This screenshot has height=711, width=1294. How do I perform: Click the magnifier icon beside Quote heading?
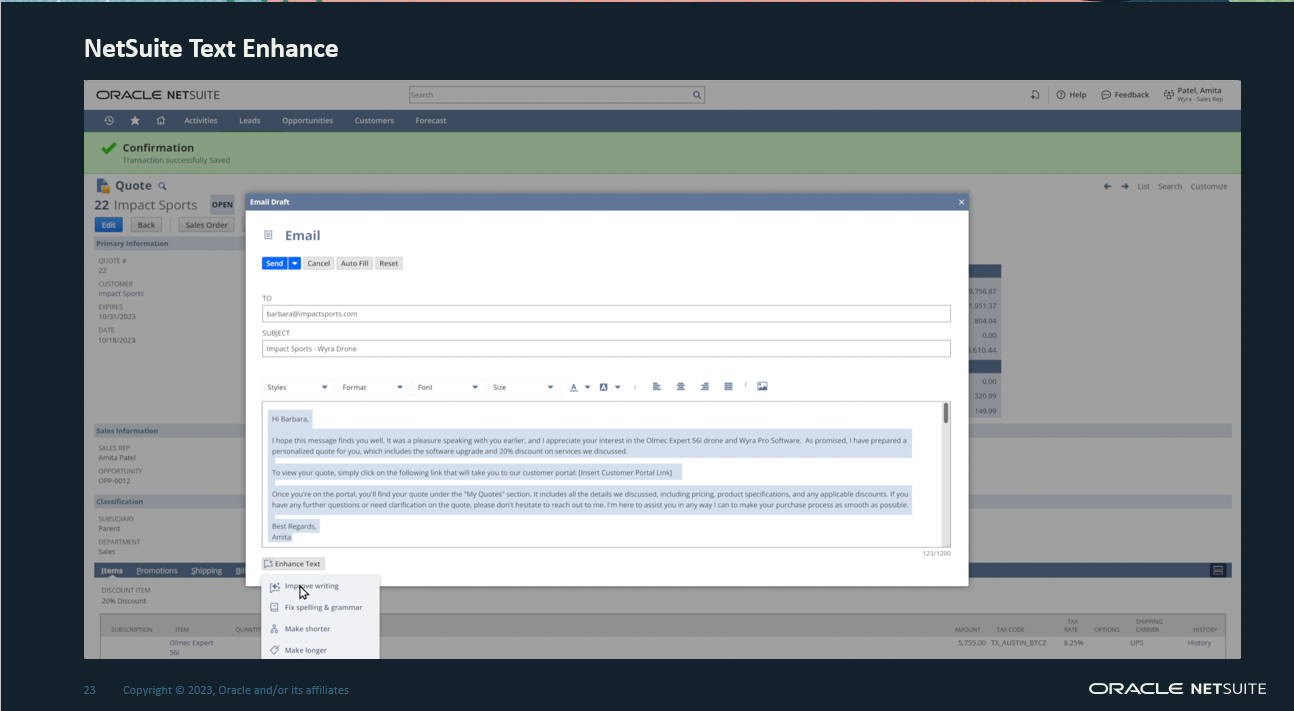(163, 186)
